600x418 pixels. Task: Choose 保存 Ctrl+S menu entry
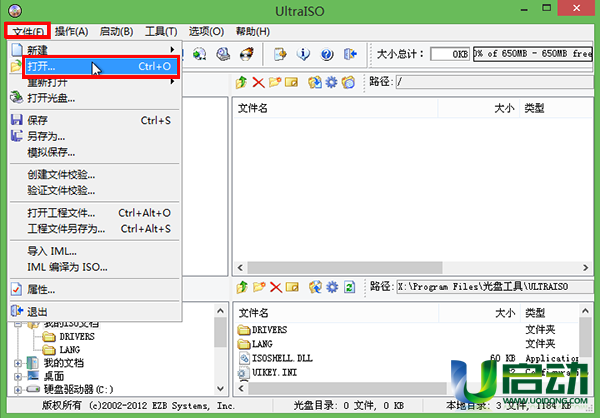[94, 121]
